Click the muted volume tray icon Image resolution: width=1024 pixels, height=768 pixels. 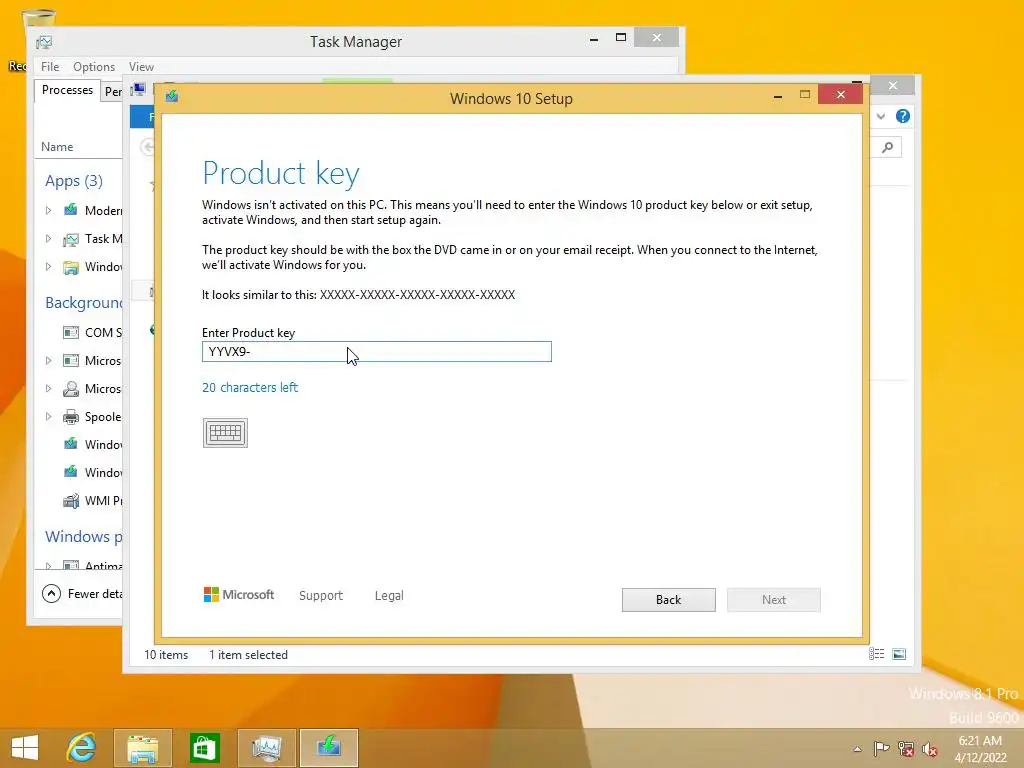pyautogui.click(x=930, y=748)
